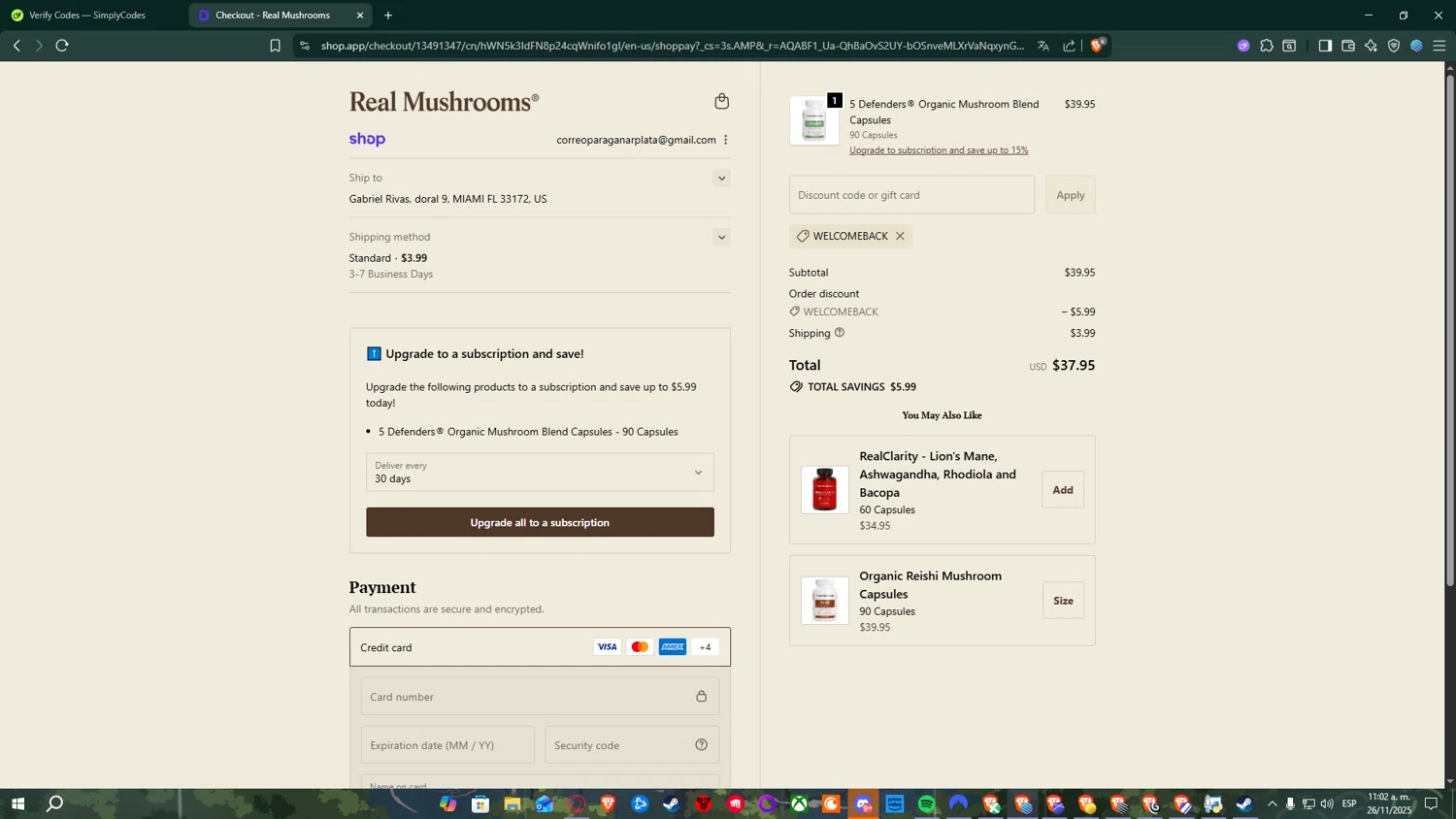The height and width of the screenshot is (819, 1456).
Task: Show shipping info tooltip icon
Action: [x=840, y=333]
